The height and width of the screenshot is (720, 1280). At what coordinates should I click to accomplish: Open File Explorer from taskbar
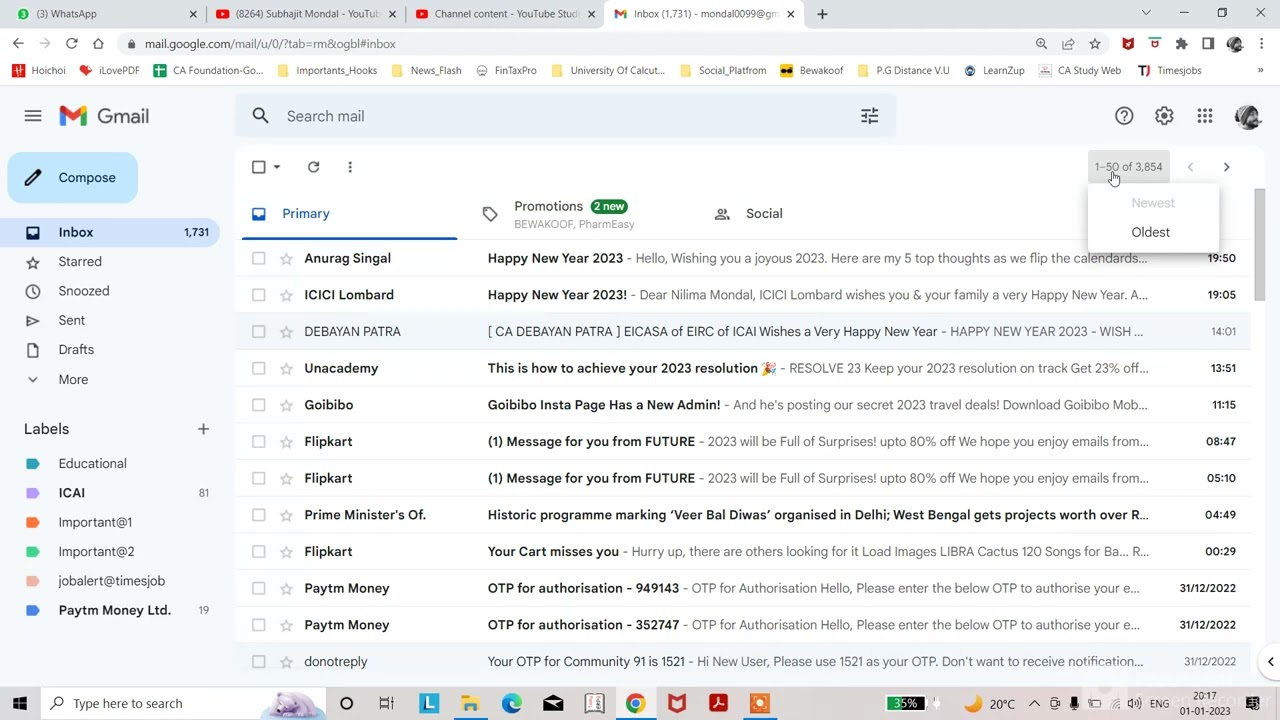click(x=470, y=703)
